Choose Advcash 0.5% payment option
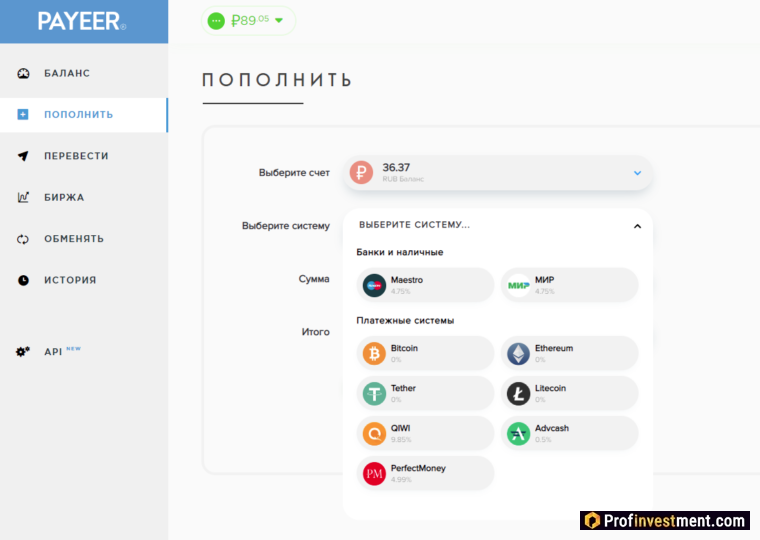Image resolution: width=760 pixels, height=540 pixels. tap(570, 434)
